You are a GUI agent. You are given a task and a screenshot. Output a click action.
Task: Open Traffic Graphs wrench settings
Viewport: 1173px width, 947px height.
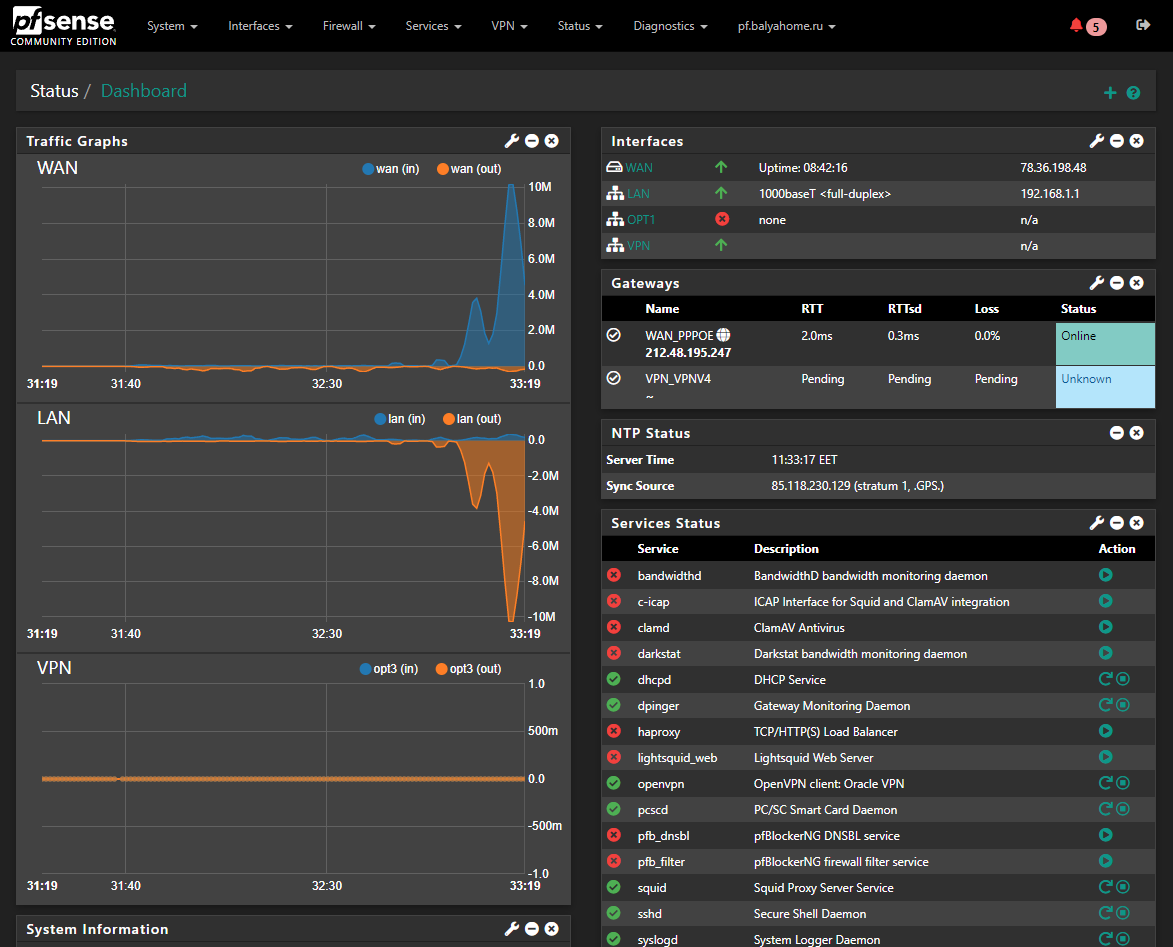click(x=512, y=141)
